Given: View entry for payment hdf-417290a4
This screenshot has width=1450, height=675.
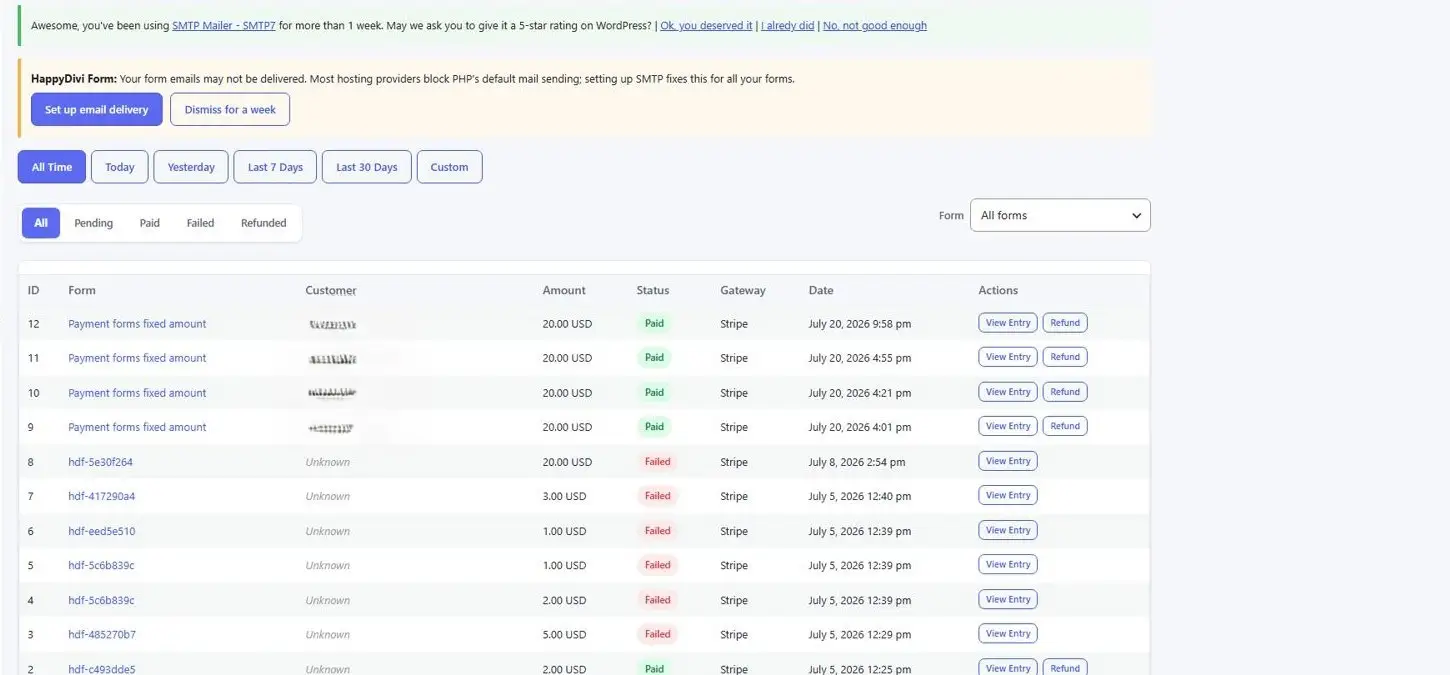Looking at the screenshot, I should point(1008,495).
